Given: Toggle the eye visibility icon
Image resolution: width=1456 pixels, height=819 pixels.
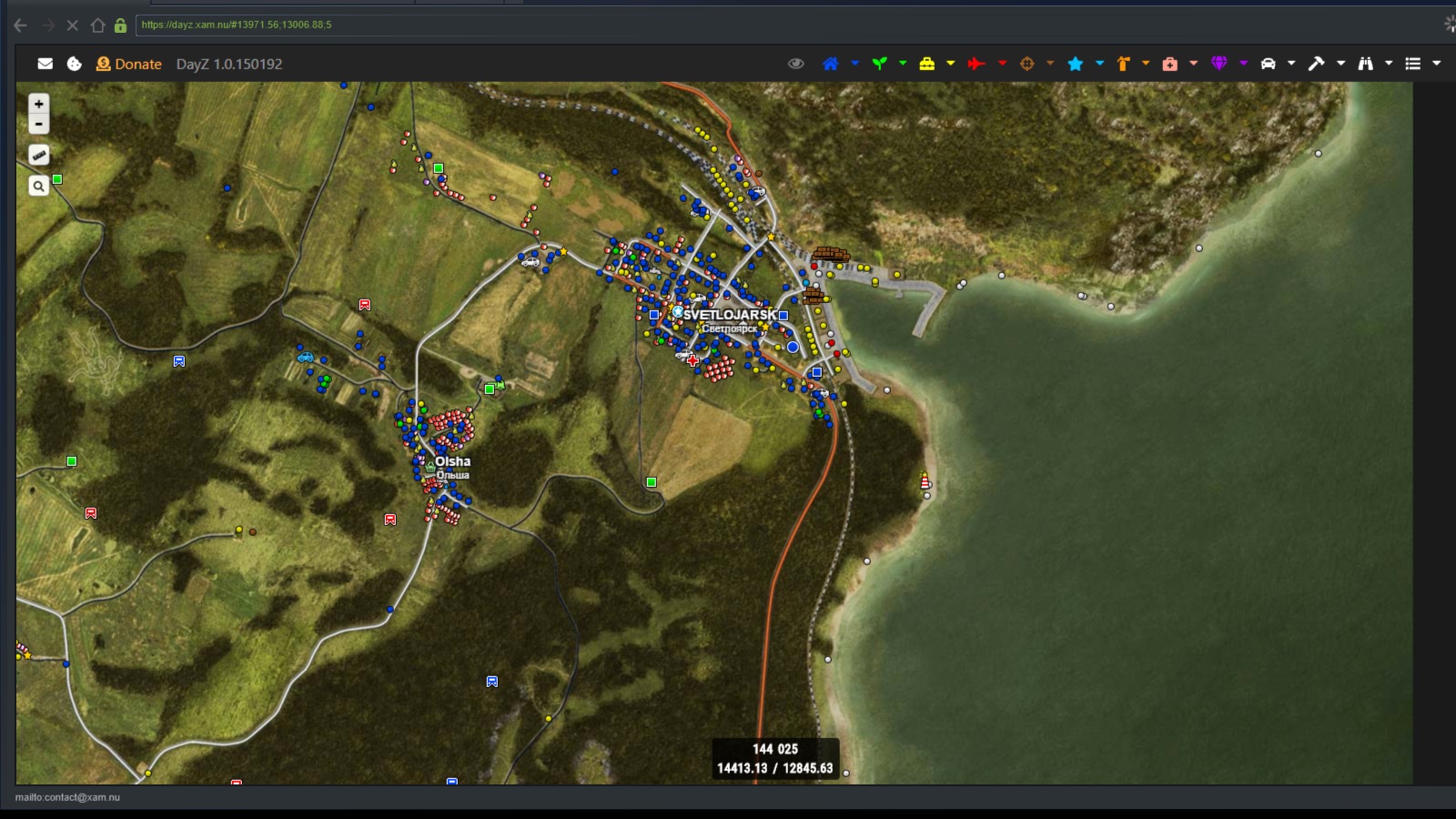Looking at the screenshot, I should tap(796, 64).
